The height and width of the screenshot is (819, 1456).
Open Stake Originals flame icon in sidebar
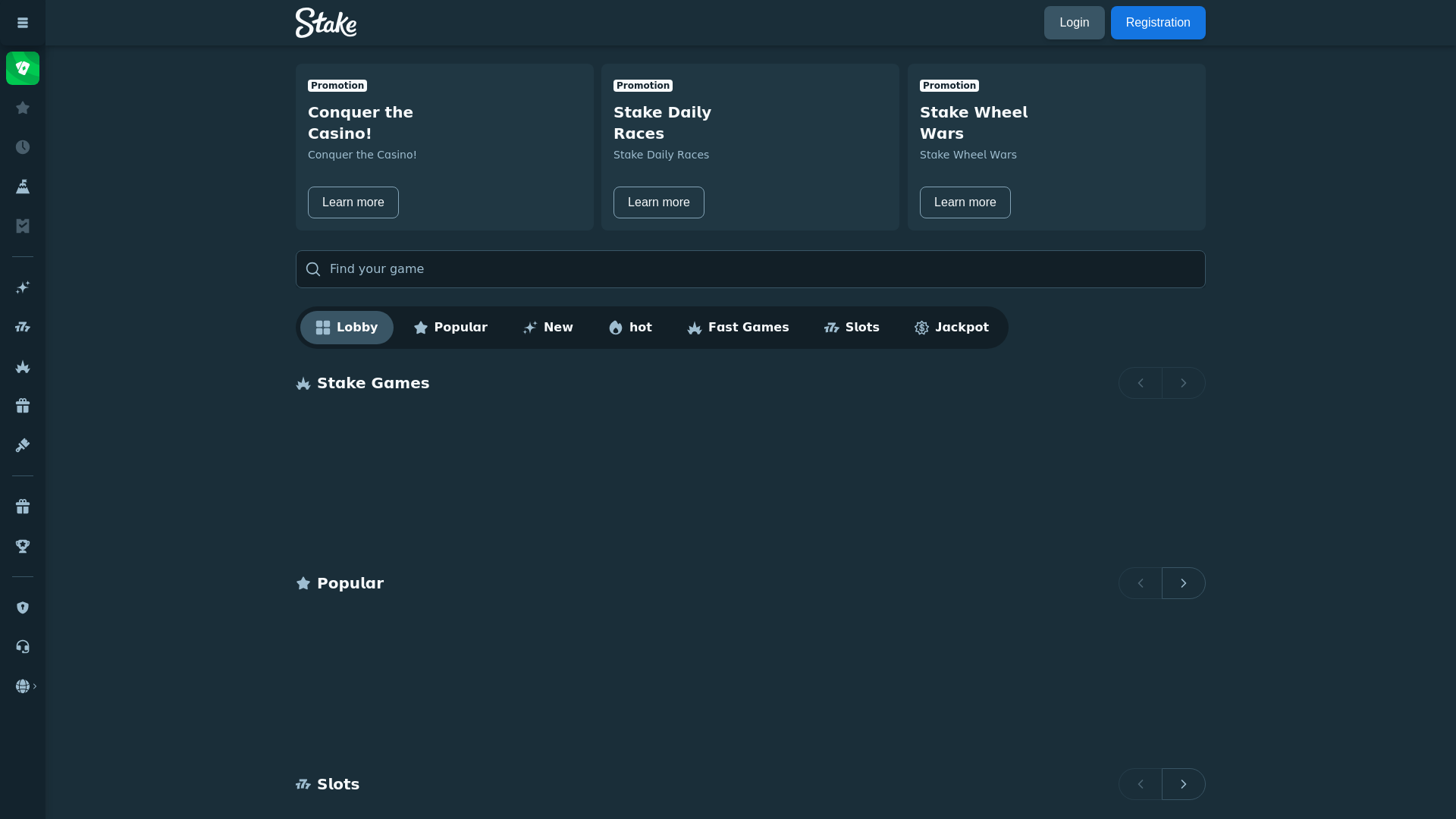23,366
